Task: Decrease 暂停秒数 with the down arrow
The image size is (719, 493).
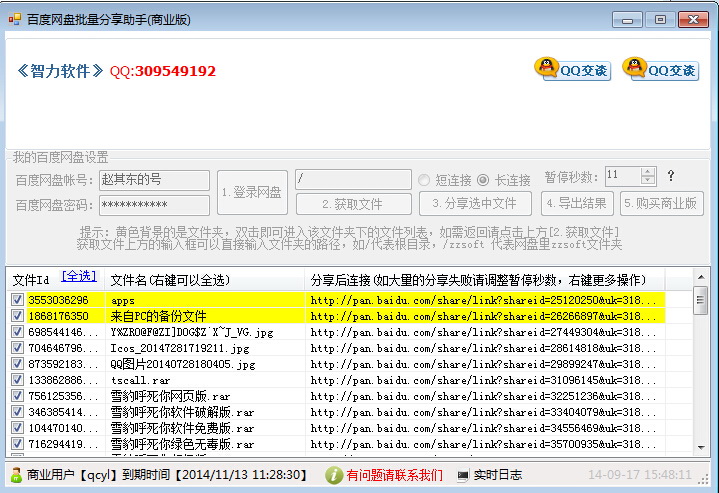Action: (x=648, y=180)
